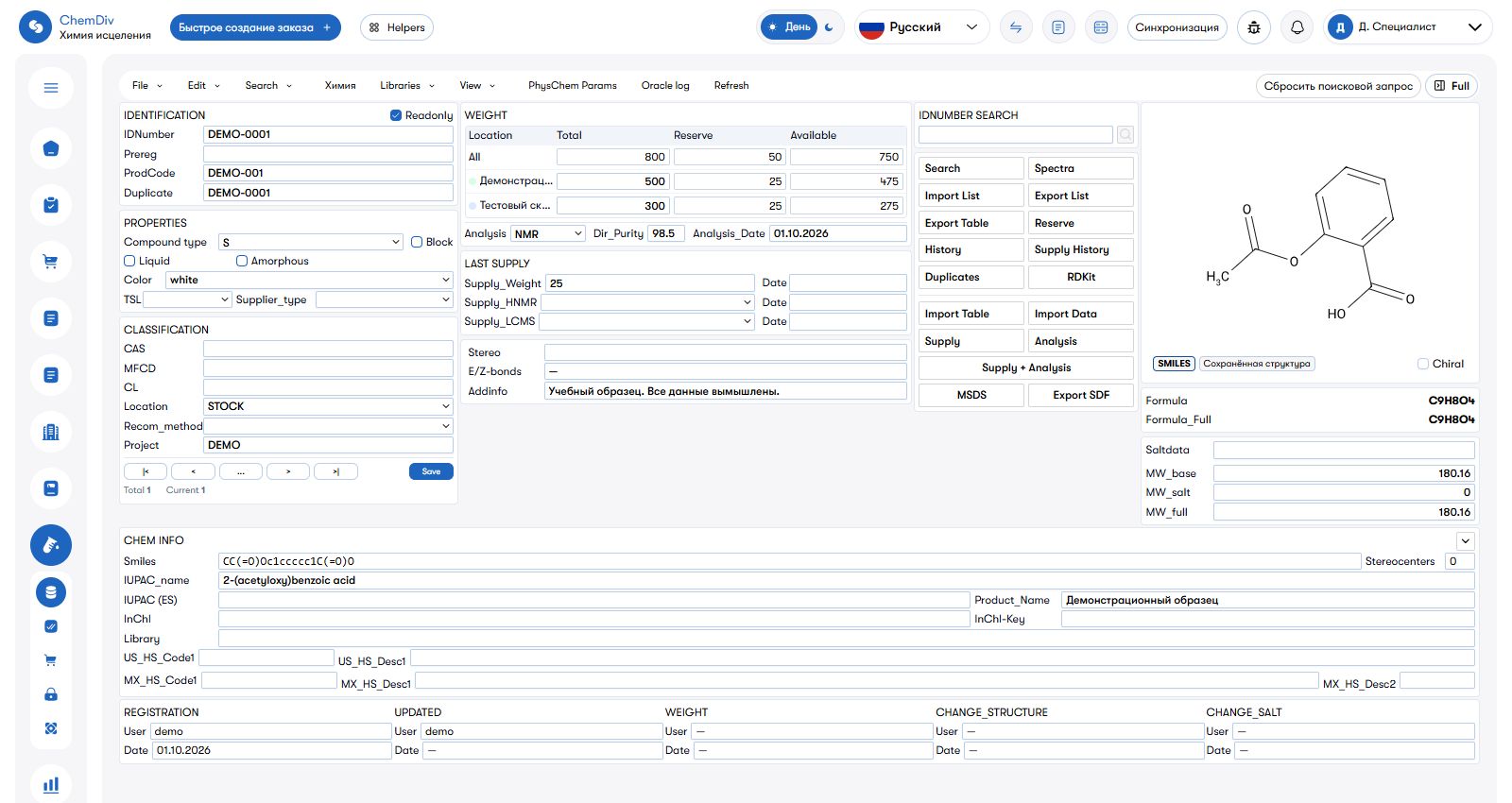The image size is (1512, 803).
Task: Click the Export SDF button
Action: click(x=1081, y=395)
